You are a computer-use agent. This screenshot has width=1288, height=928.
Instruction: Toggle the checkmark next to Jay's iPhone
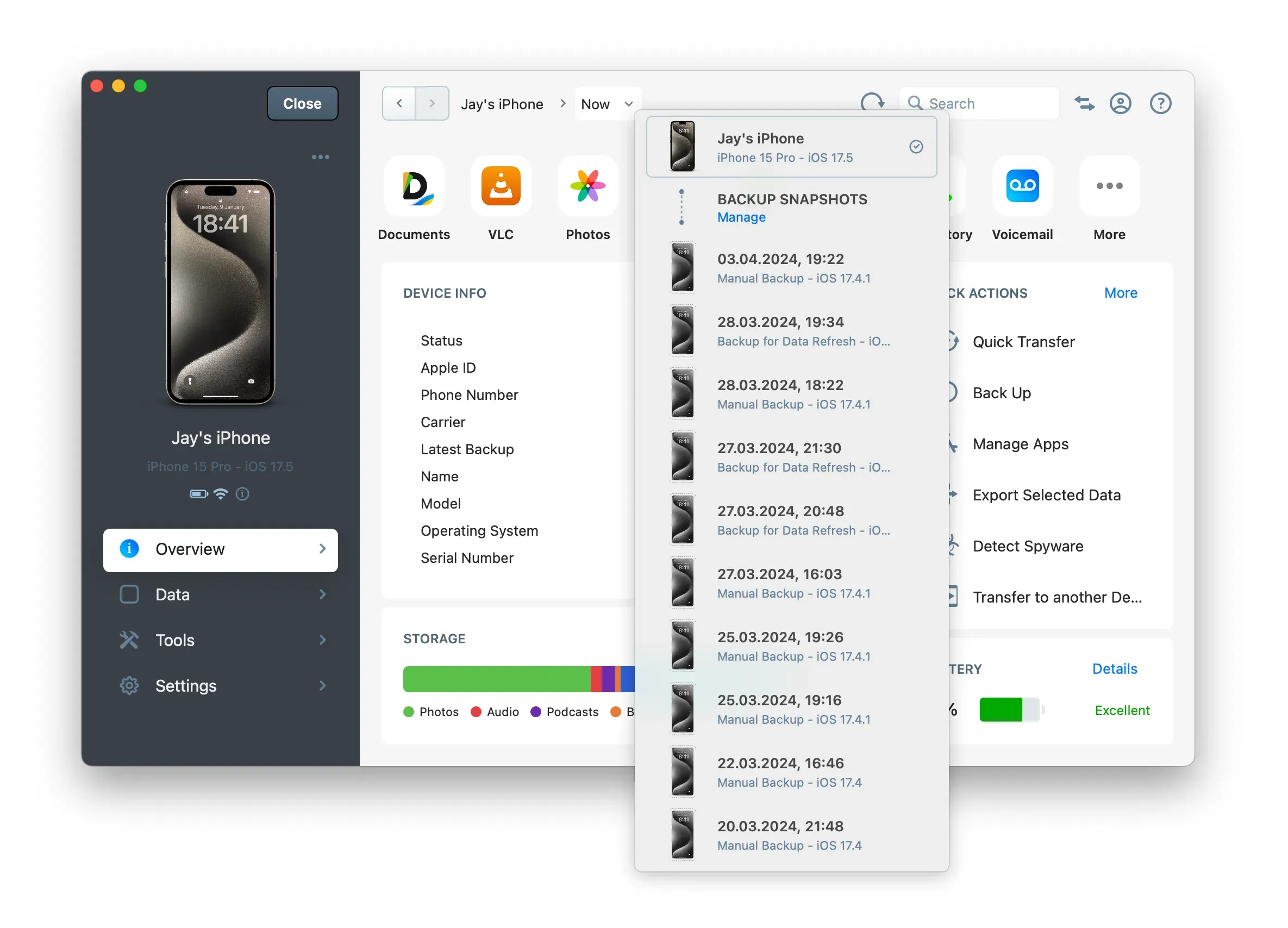(x=916, y=147)
